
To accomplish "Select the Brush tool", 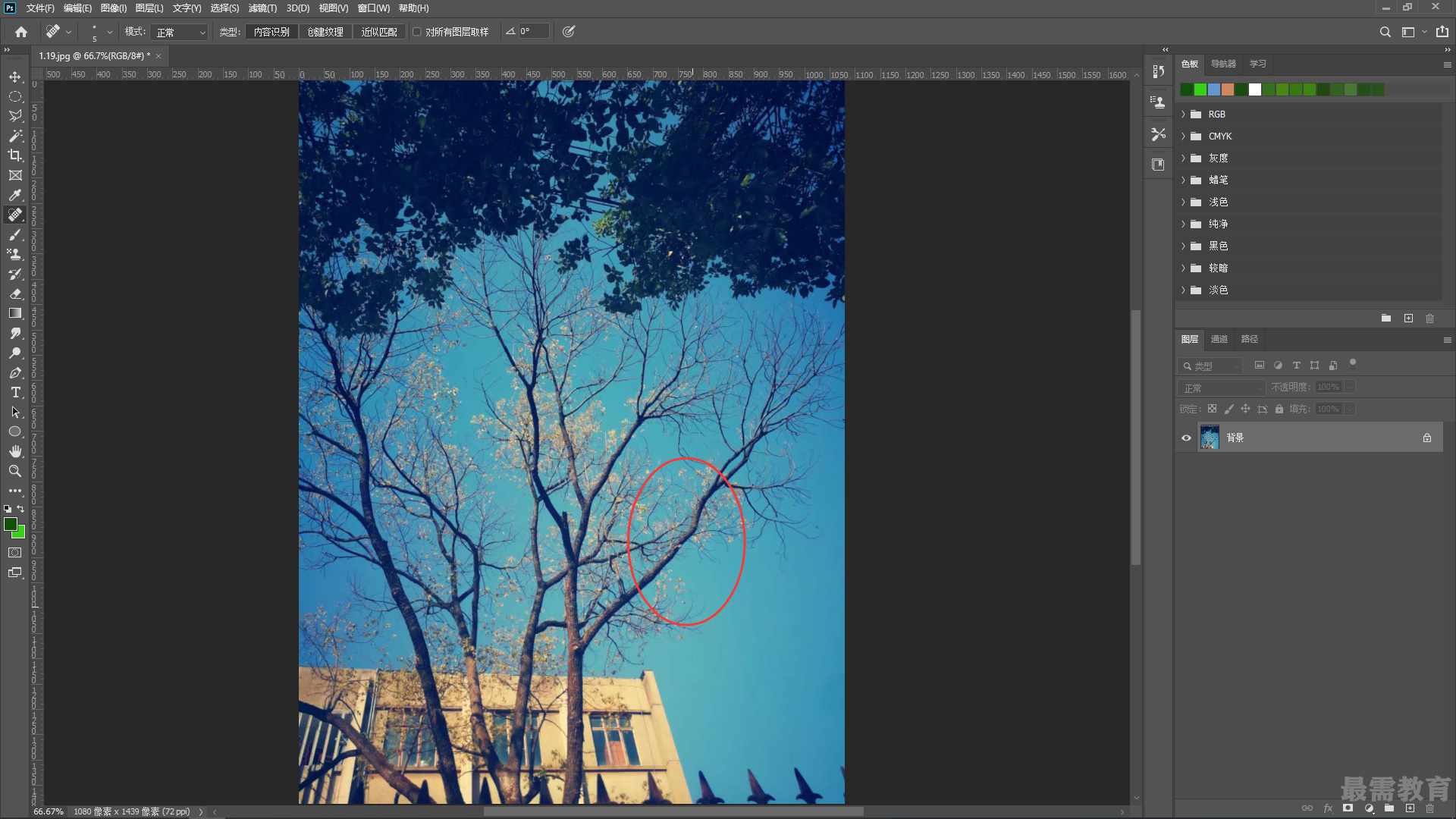I will coord(15,234).
